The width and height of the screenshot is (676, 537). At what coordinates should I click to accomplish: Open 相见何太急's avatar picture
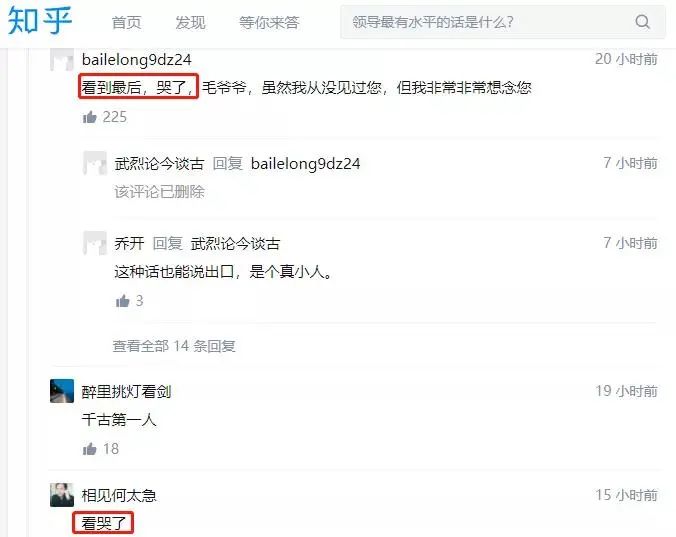(x=62, y=495)
